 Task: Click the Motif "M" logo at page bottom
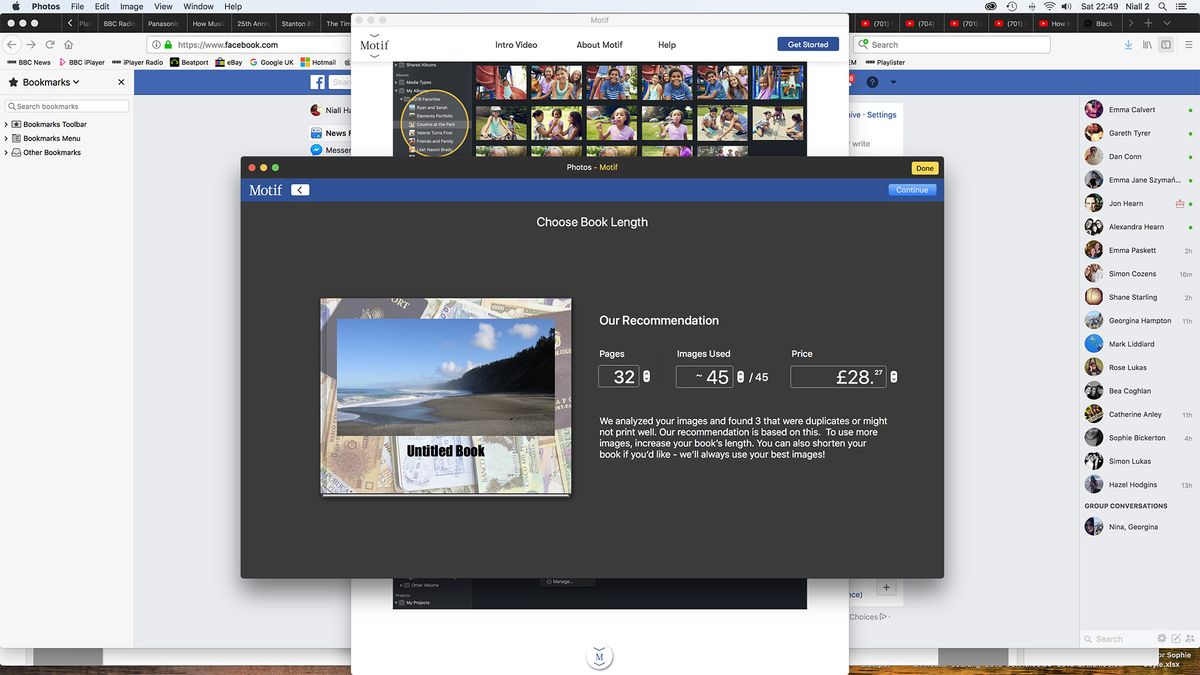(599, 657)
